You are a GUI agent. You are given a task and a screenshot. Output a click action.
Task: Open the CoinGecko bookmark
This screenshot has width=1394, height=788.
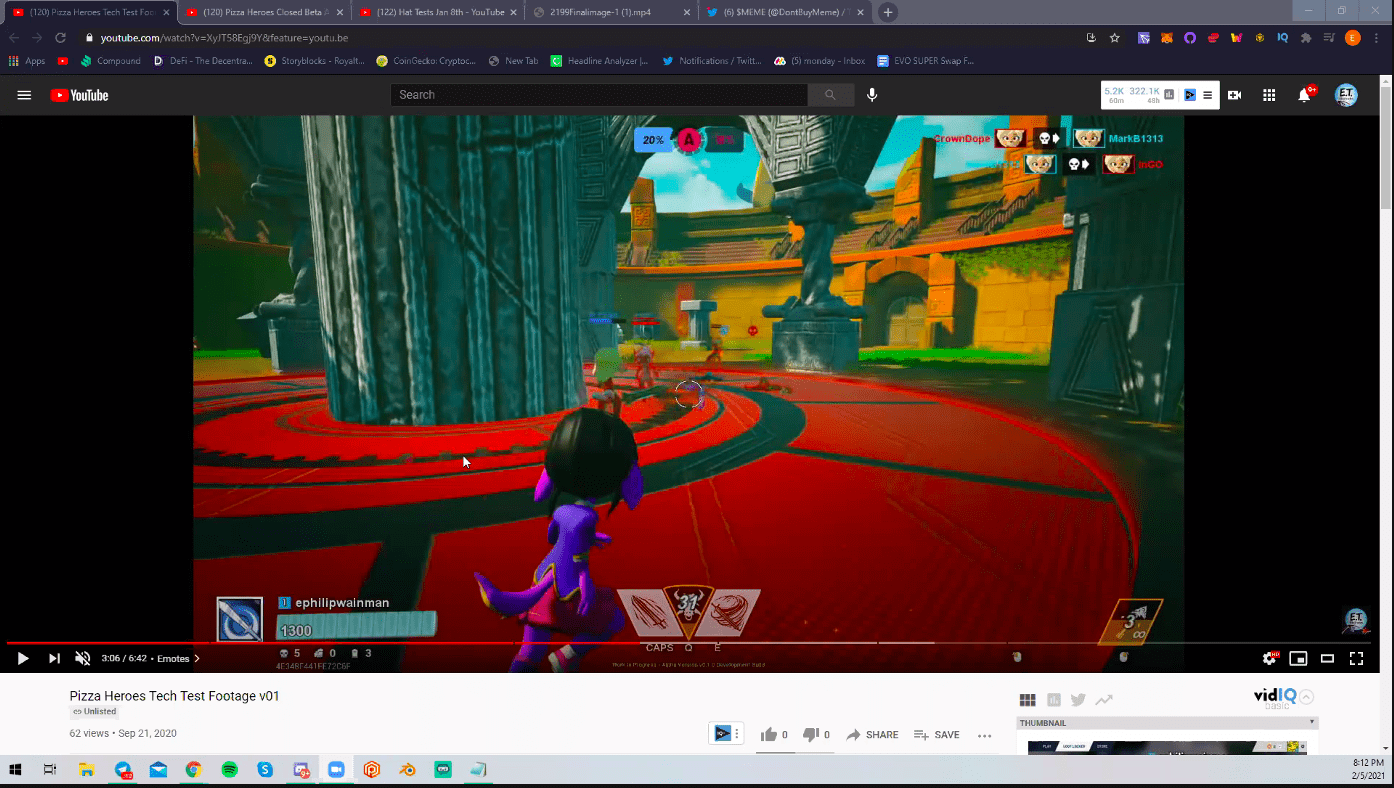pyautogui.click(x=426, y=61)
